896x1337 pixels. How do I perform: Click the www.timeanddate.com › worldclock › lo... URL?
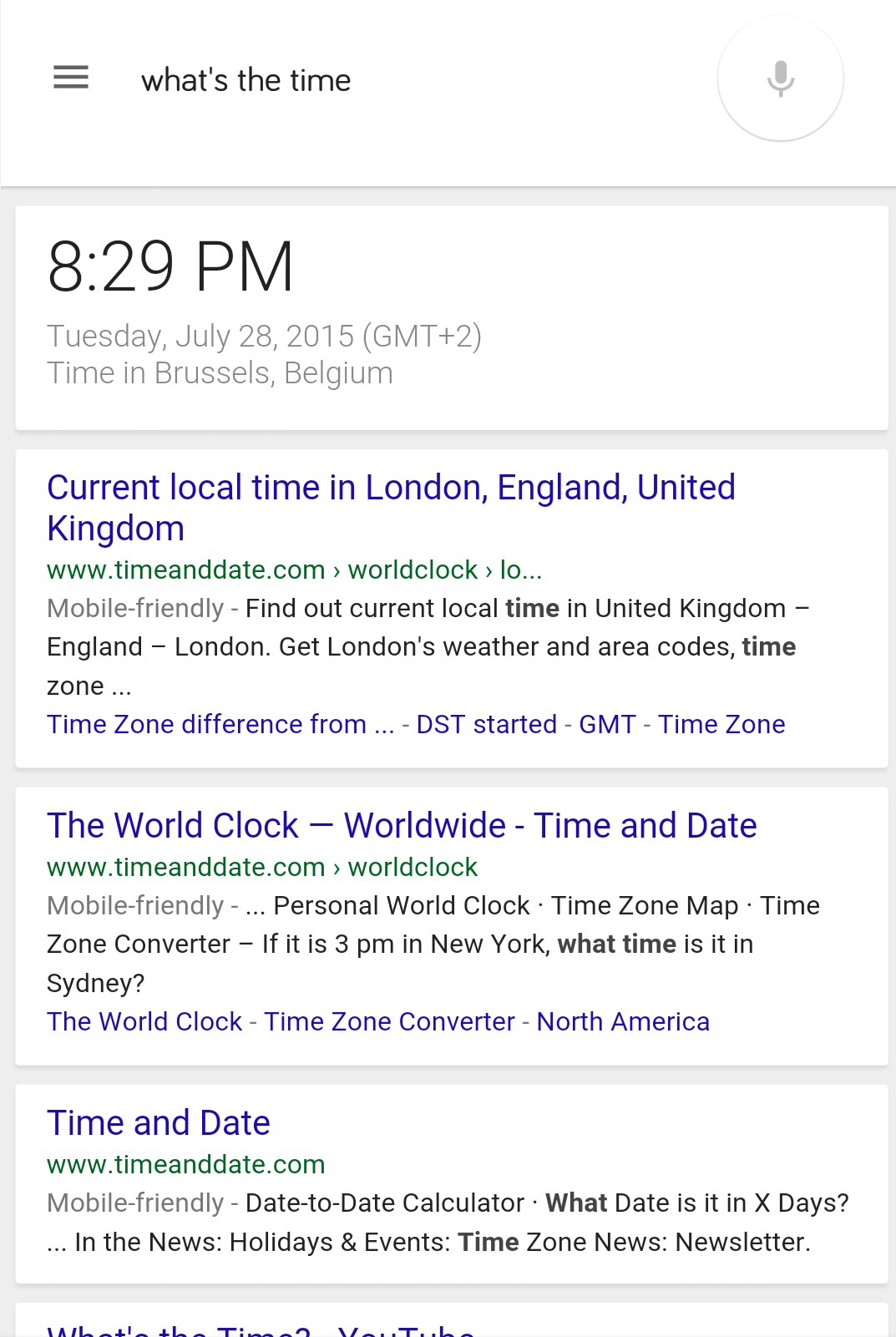point(295,570)
